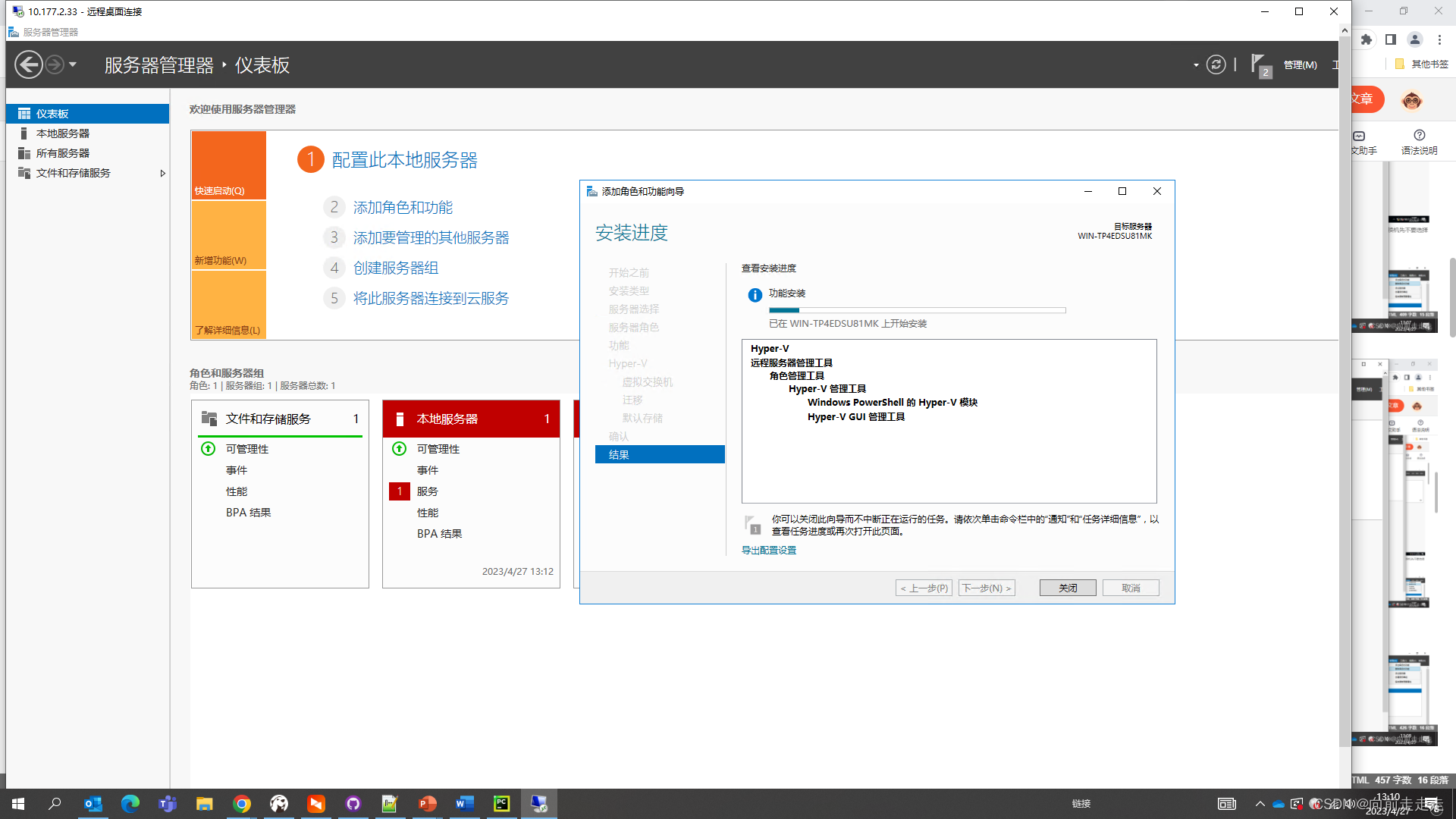Image resolution: width=1456 pixels, height=819 pixels.
Task: Click the 导出配置设置 link
Action: [x=768, y=551]
